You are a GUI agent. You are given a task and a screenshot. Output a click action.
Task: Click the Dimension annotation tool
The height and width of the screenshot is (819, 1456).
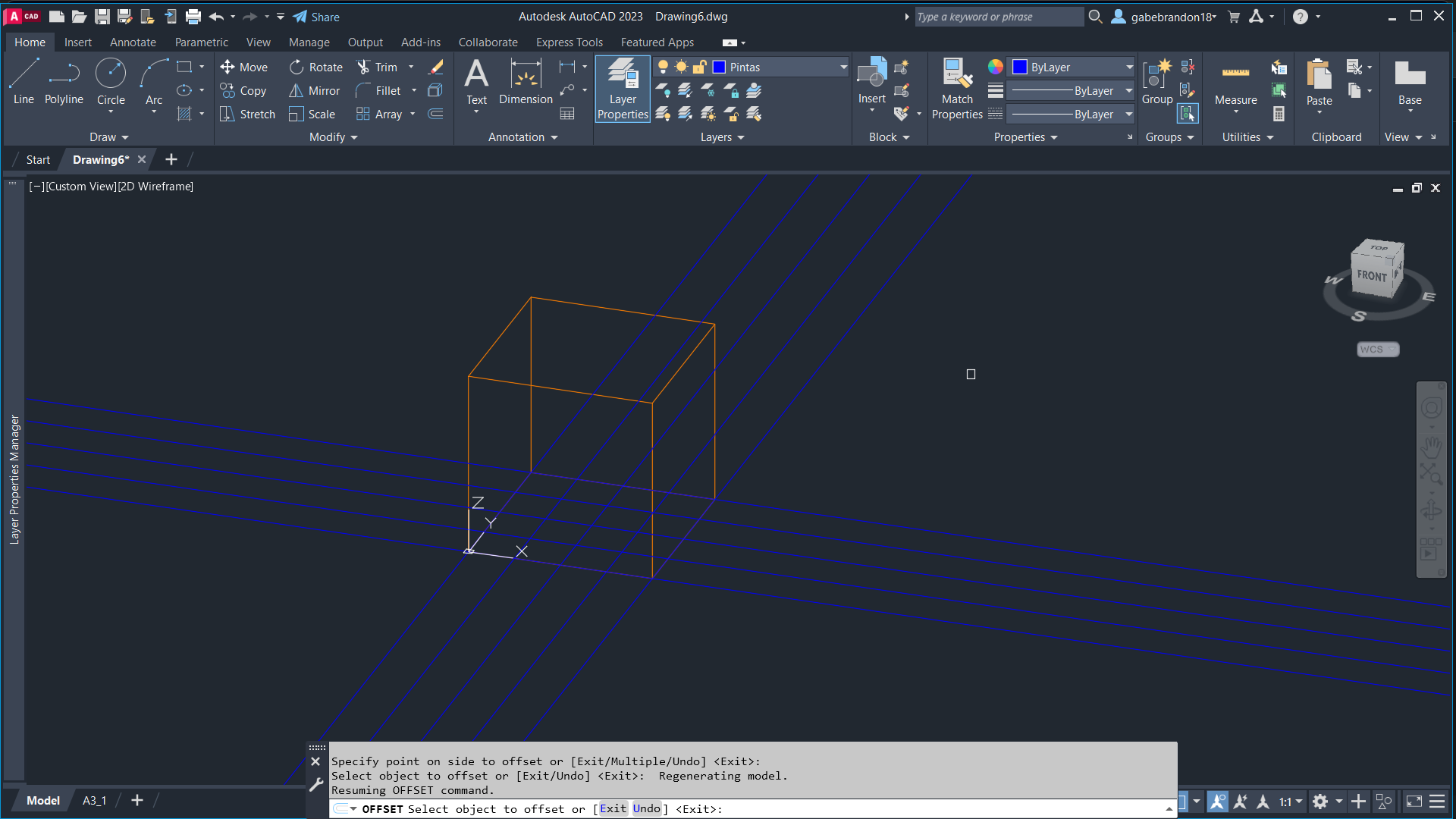click(526, 82)
